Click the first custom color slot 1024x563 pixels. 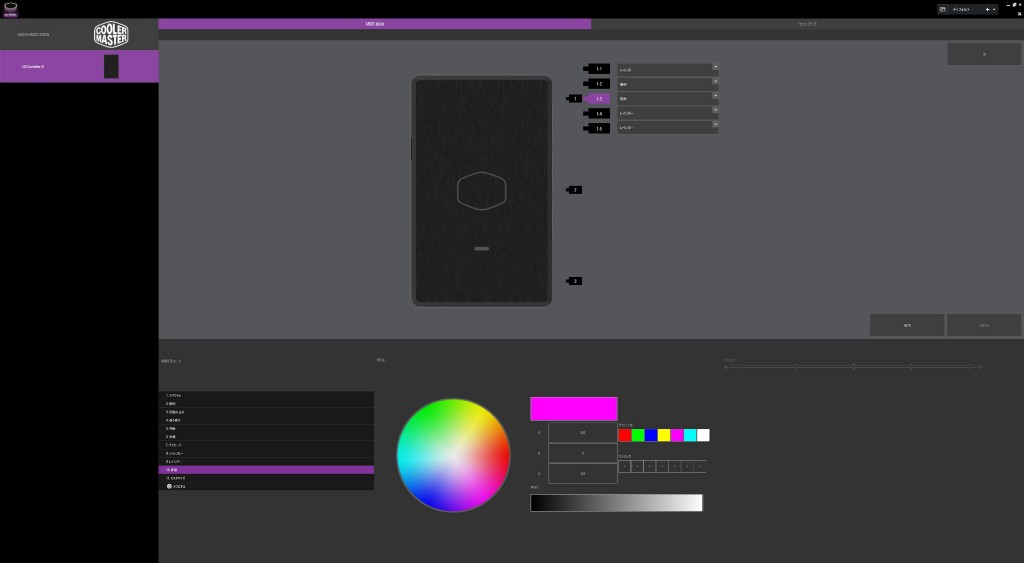(x=624, y=466)
